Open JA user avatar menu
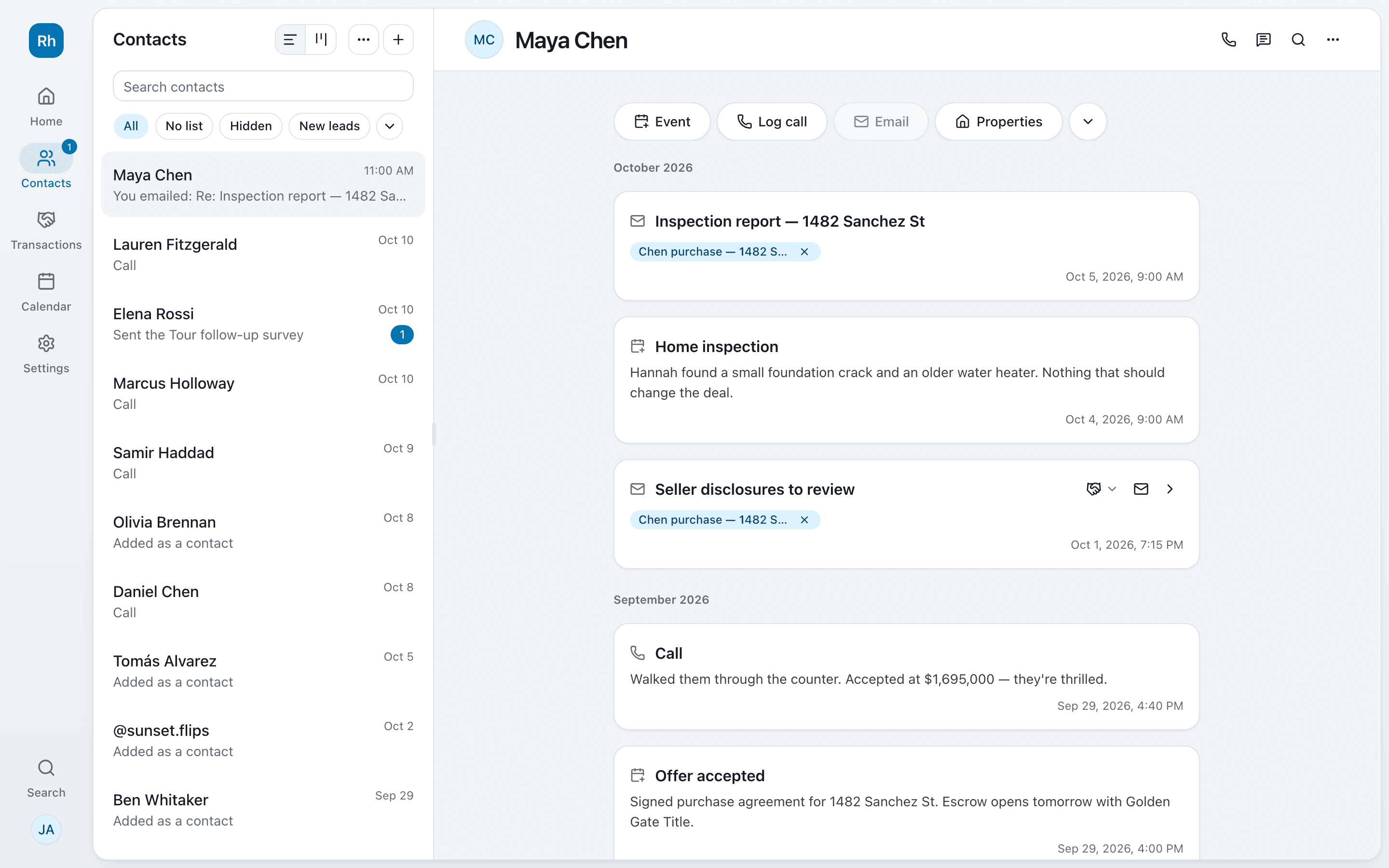Screen dimensions: 1389x868 46,829
